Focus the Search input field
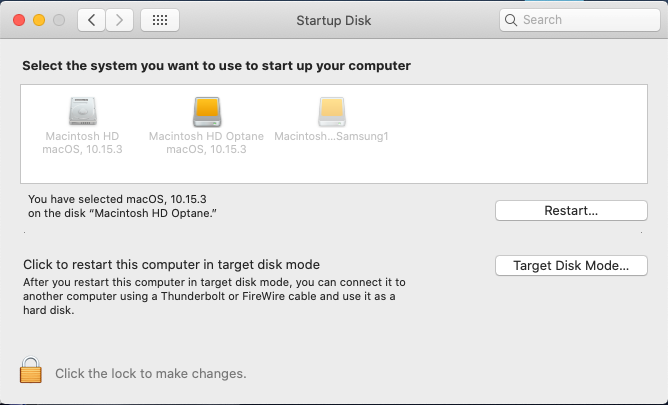The image size is (668, 405). (579, 20)
